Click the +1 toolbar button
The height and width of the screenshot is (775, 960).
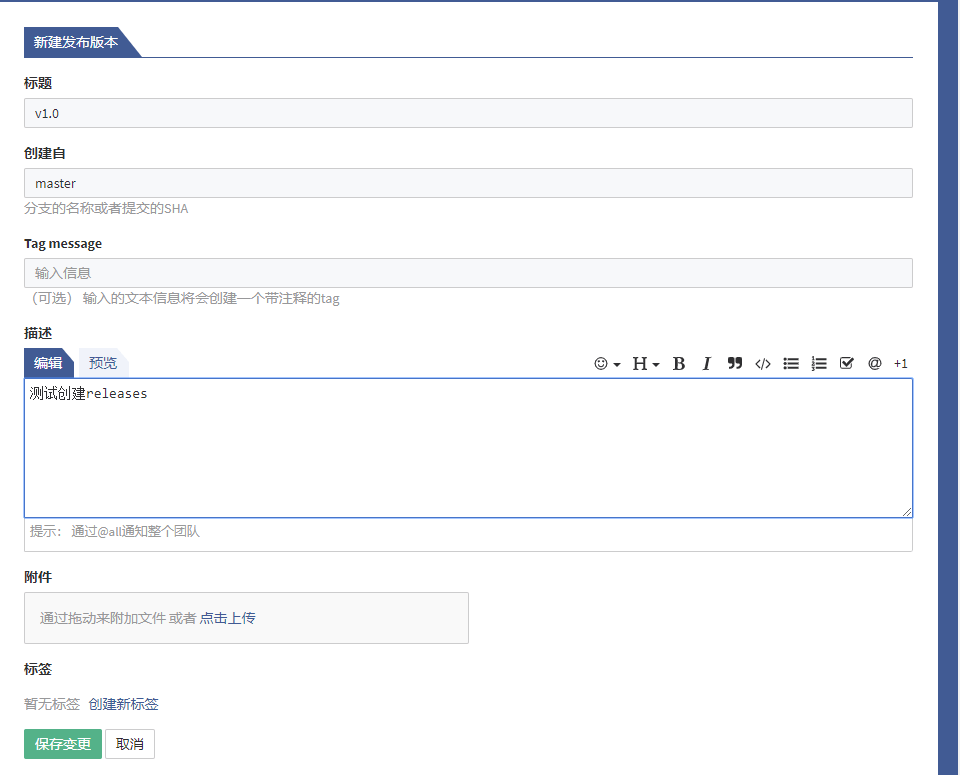pyautogui.click(x=900, y=364)
